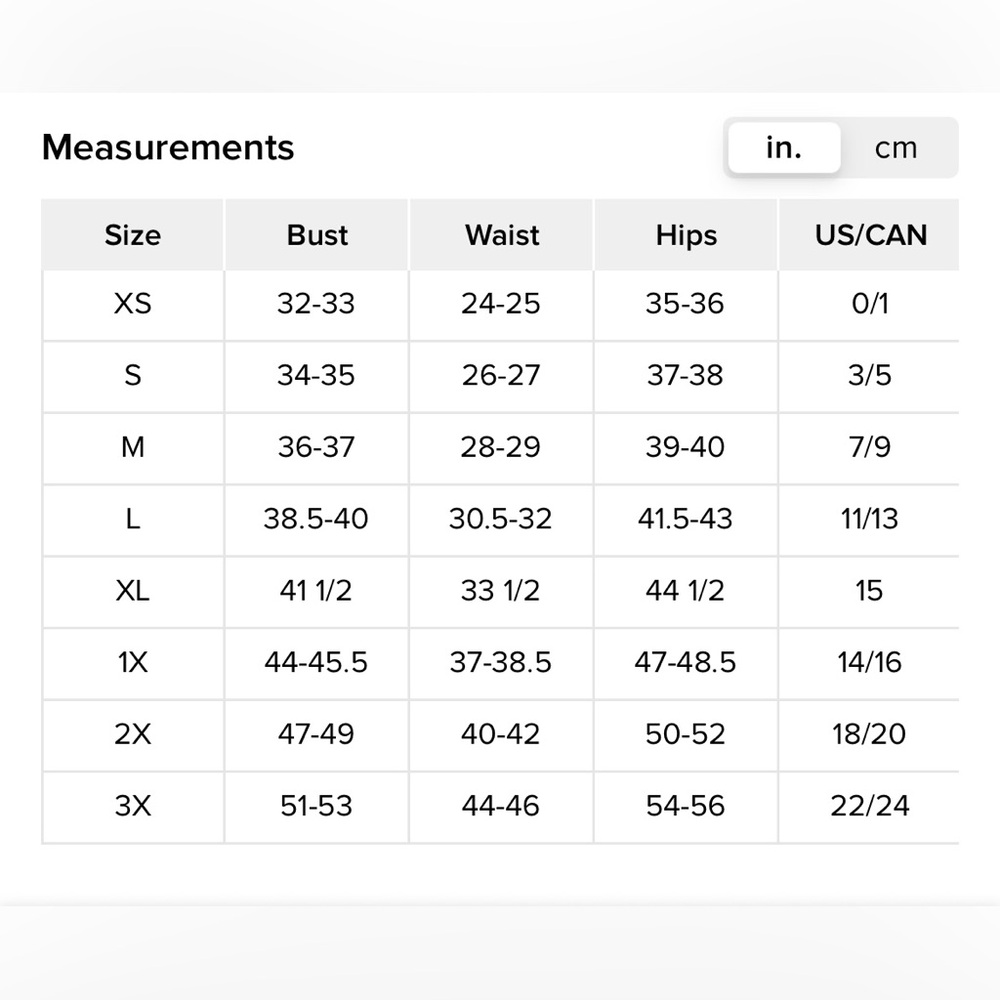Screen dimensions: 1000x1000
Task: Click the Hips column header
Action: coord(686,235)
